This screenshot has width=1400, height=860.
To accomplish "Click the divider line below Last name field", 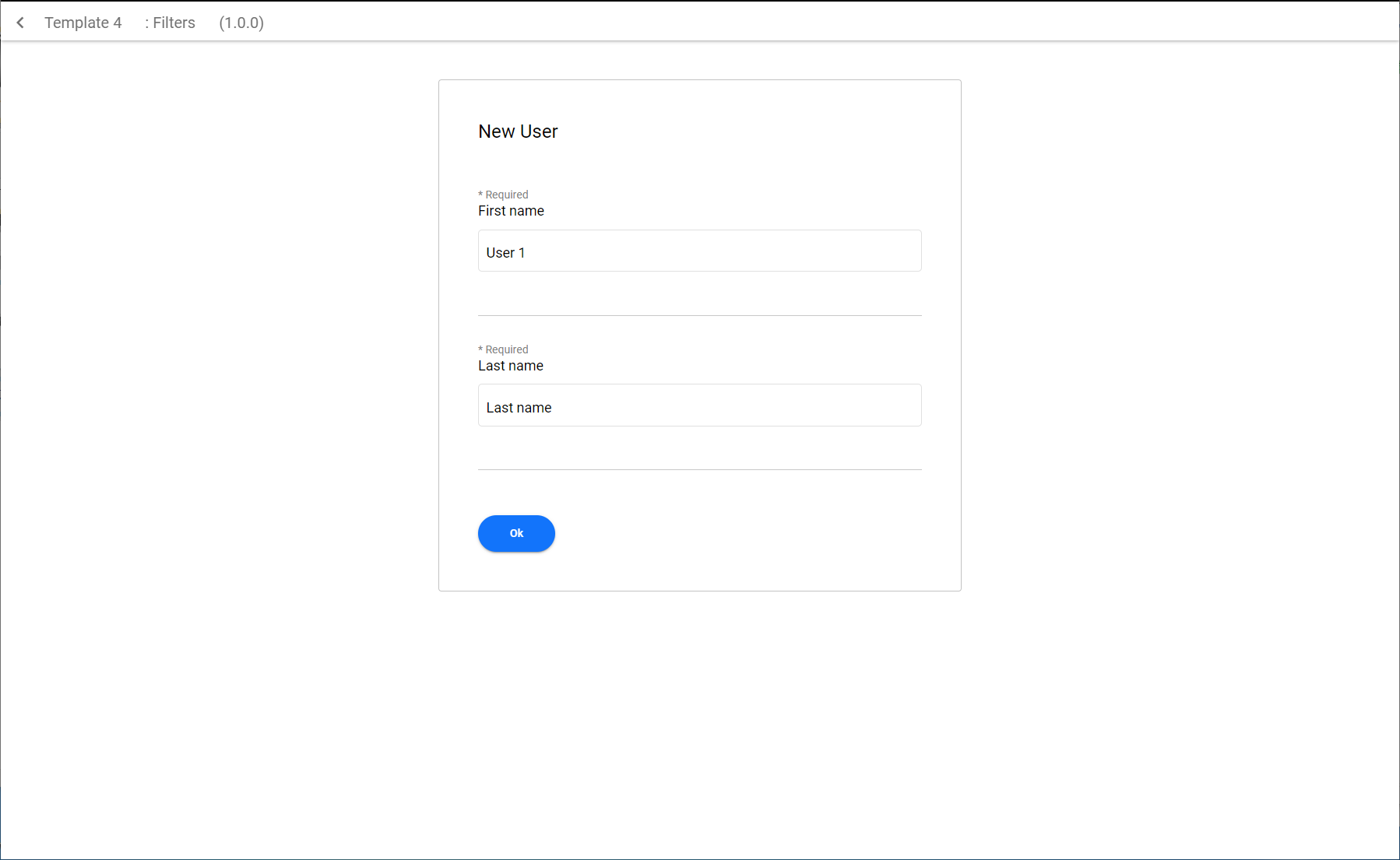I will [699, 469].
